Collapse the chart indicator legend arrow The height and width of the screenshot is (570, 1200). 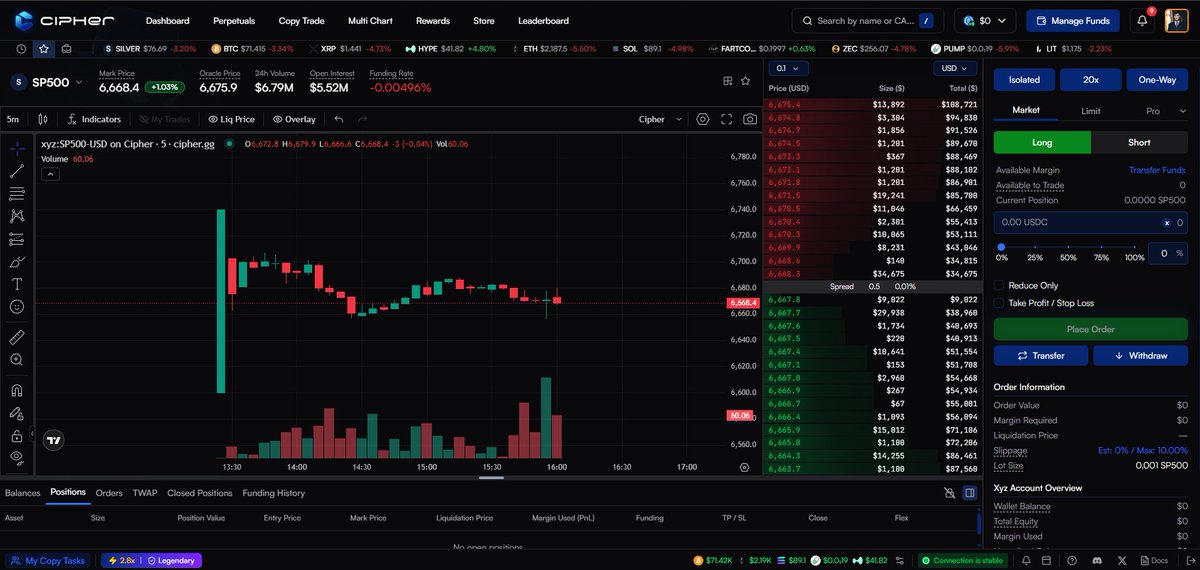[x=49, y=173]
